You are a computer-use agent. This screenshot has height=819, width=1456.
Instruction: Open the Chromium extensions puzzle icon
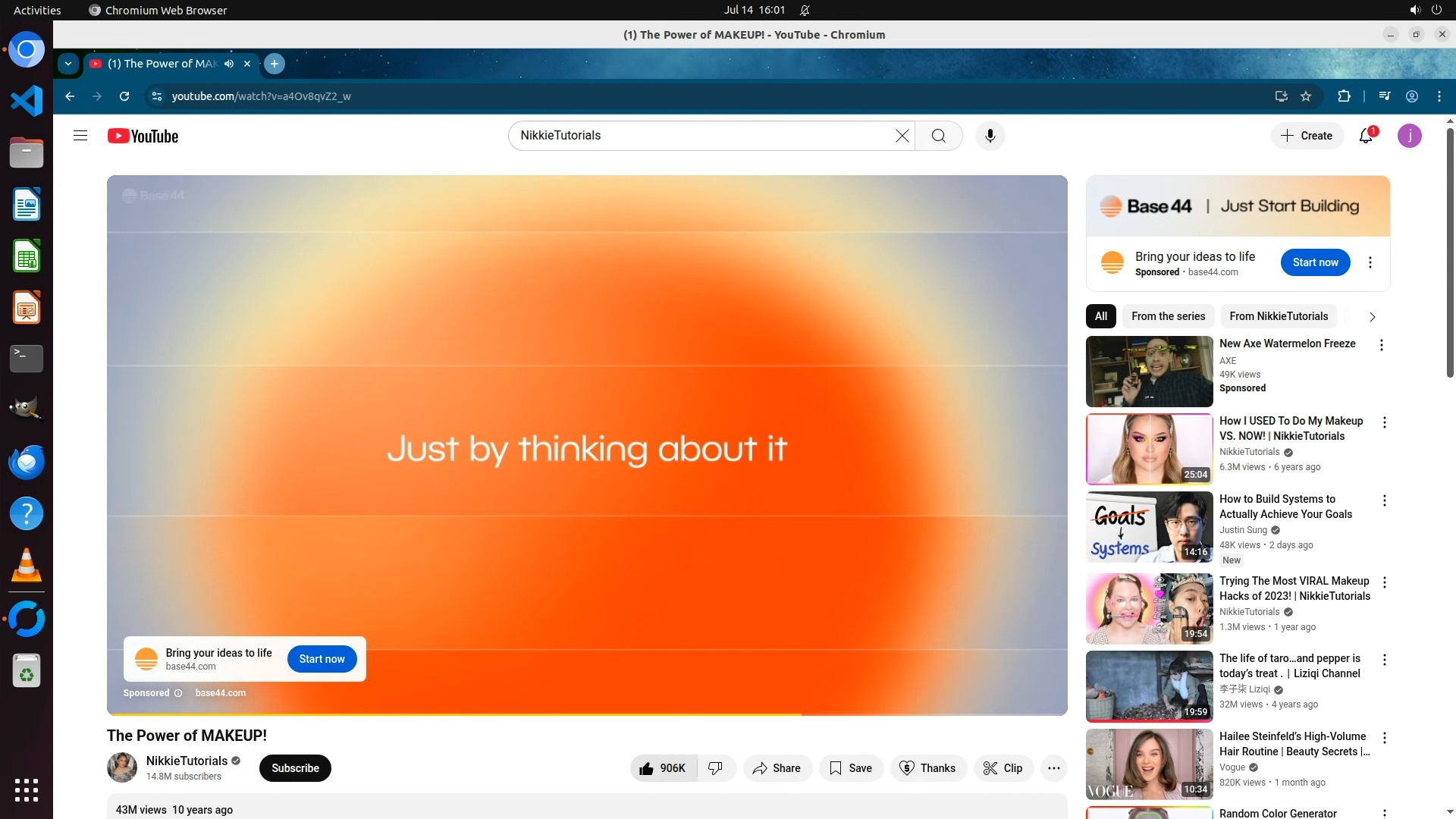tap(1344, 96)
